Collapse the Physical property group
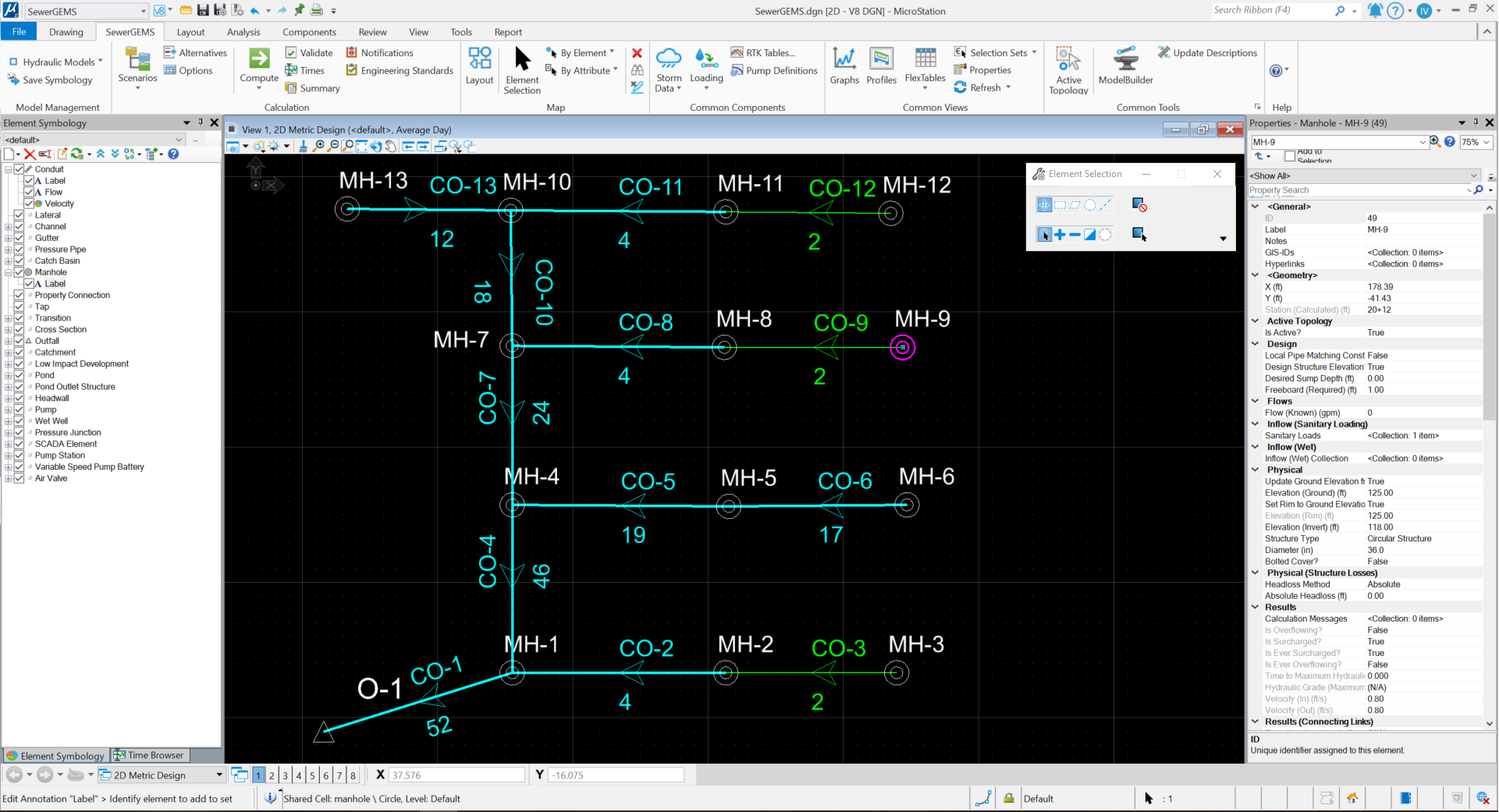This screenshot has width=1499, height=812. [x=1255, y=470]
